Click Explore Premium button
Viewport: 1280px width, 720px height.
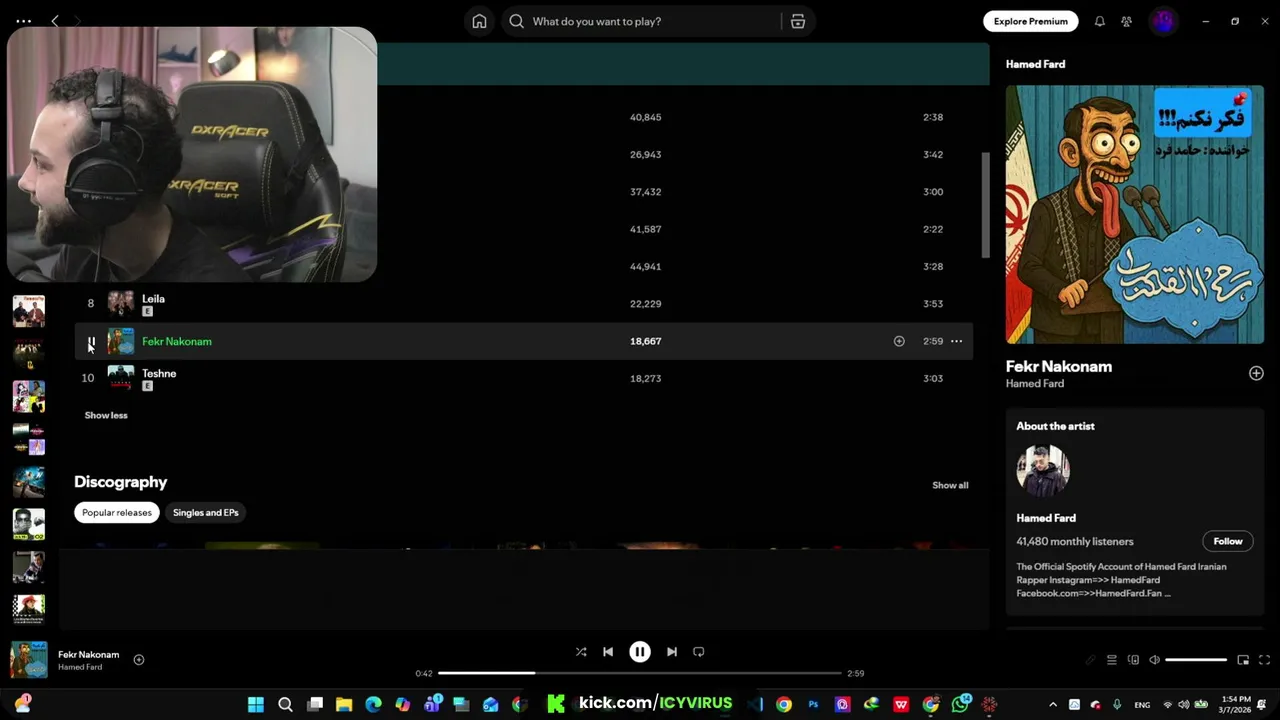(1030, 21)
